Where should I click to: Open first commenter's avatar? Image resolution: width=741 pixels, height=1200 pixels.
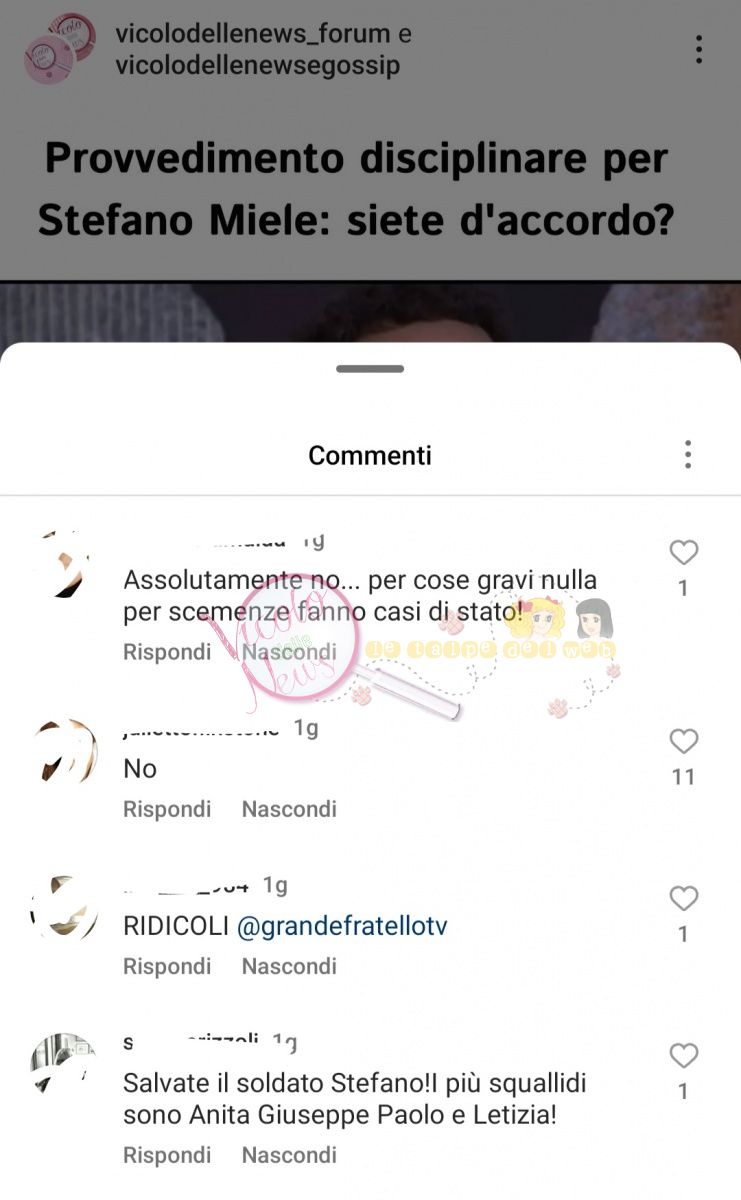pos(63,566)
